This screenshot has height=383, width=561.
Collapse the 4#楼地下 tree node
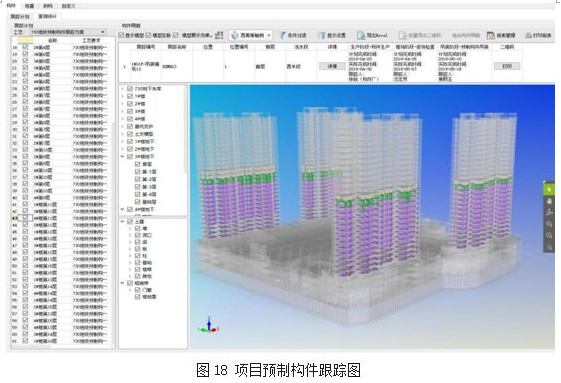point(123,209)
